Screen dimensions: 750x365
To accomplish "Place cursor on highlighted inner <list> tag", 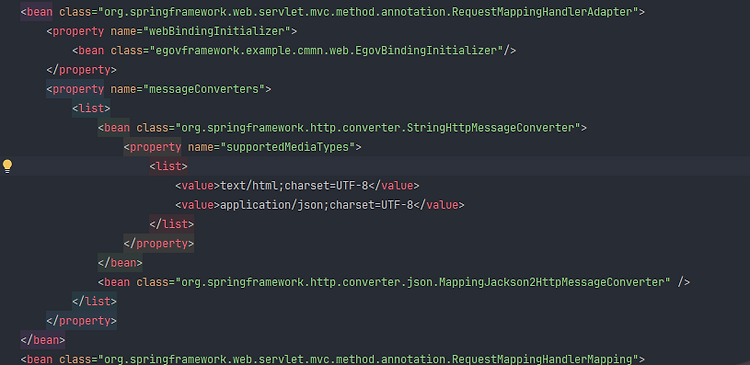I will click(168, 166).
